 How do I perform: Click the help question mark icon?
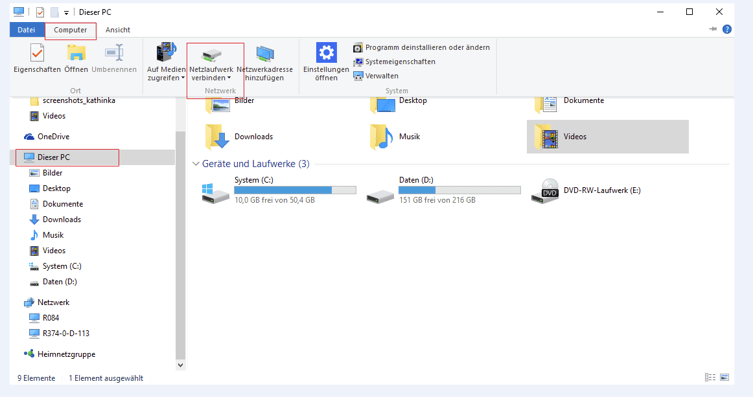(x=727, y=29)
